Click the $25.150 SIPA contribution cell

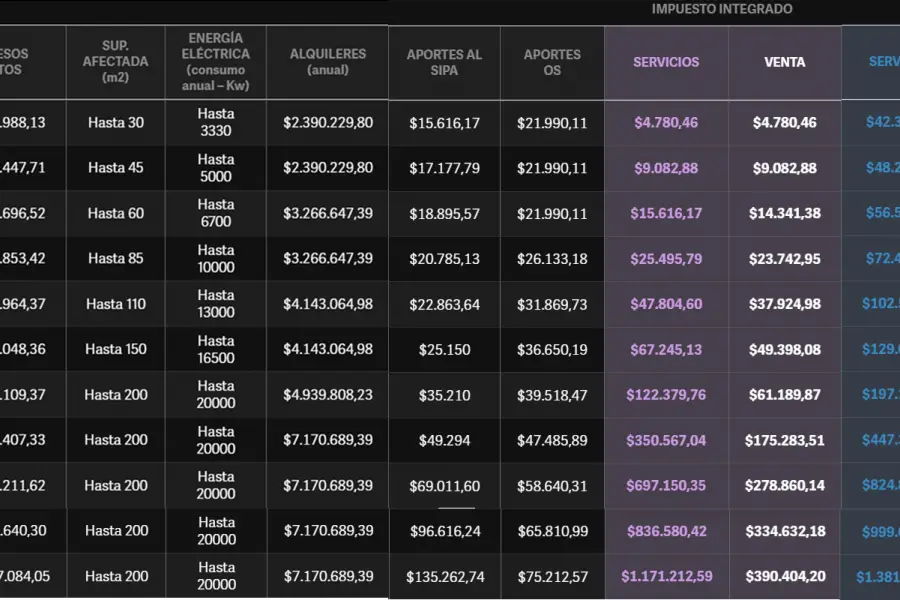444,350
